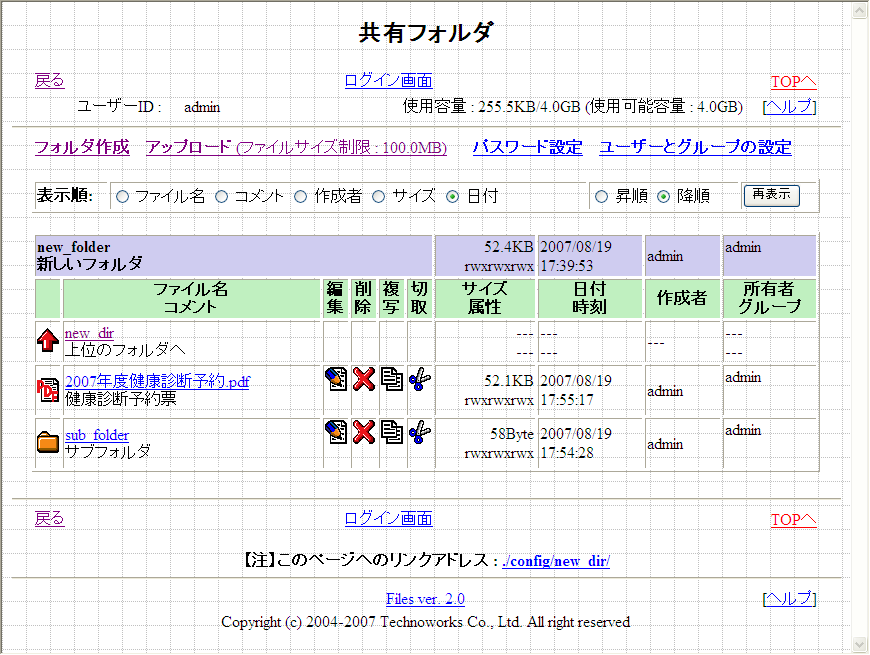
Task: Choose 昇順 ascending order radio button
Action: click(x=602, y=197)
